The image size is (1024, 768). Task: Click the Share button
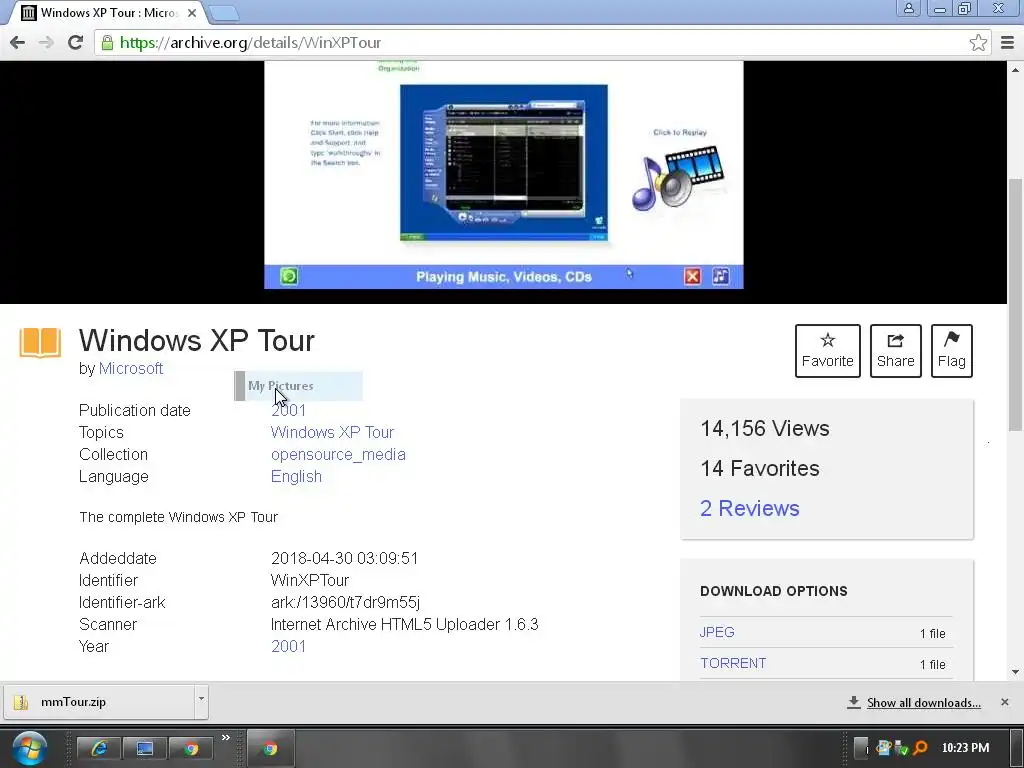click(x=895, y=351)
